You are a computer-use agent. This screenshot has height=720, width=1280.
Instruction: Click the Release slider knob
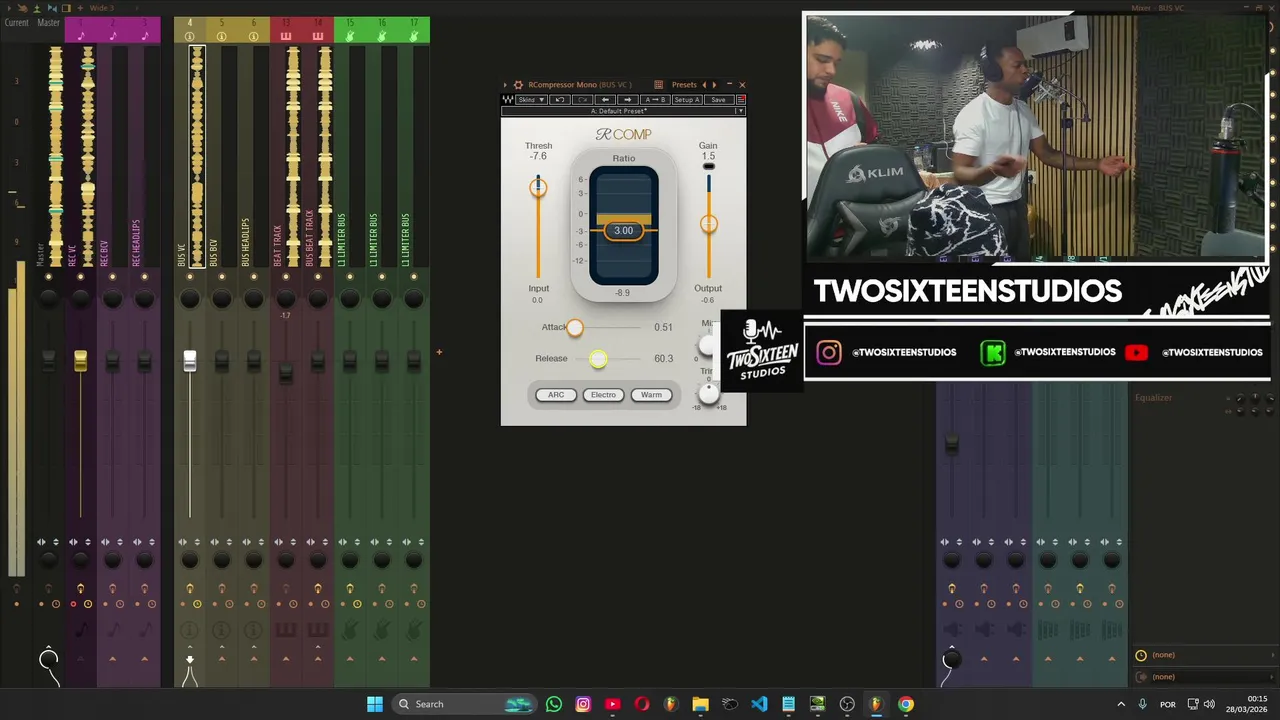tap(598, 359)
